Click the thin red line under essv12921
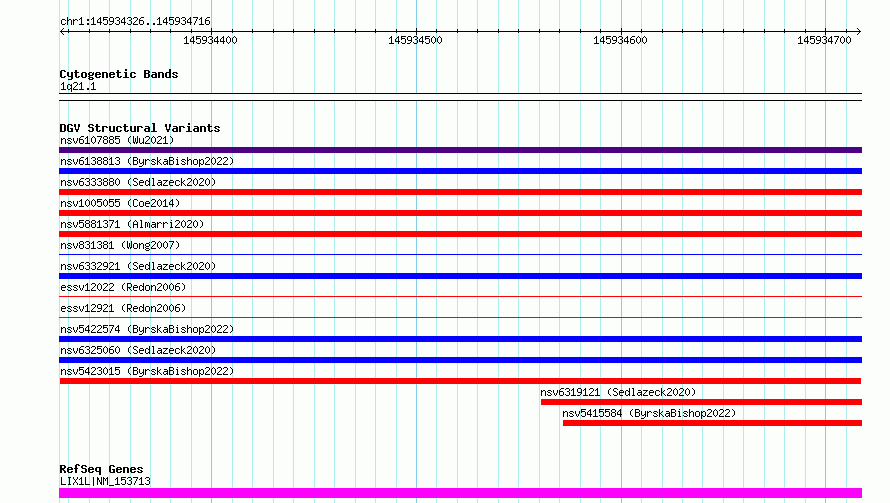 460,317
